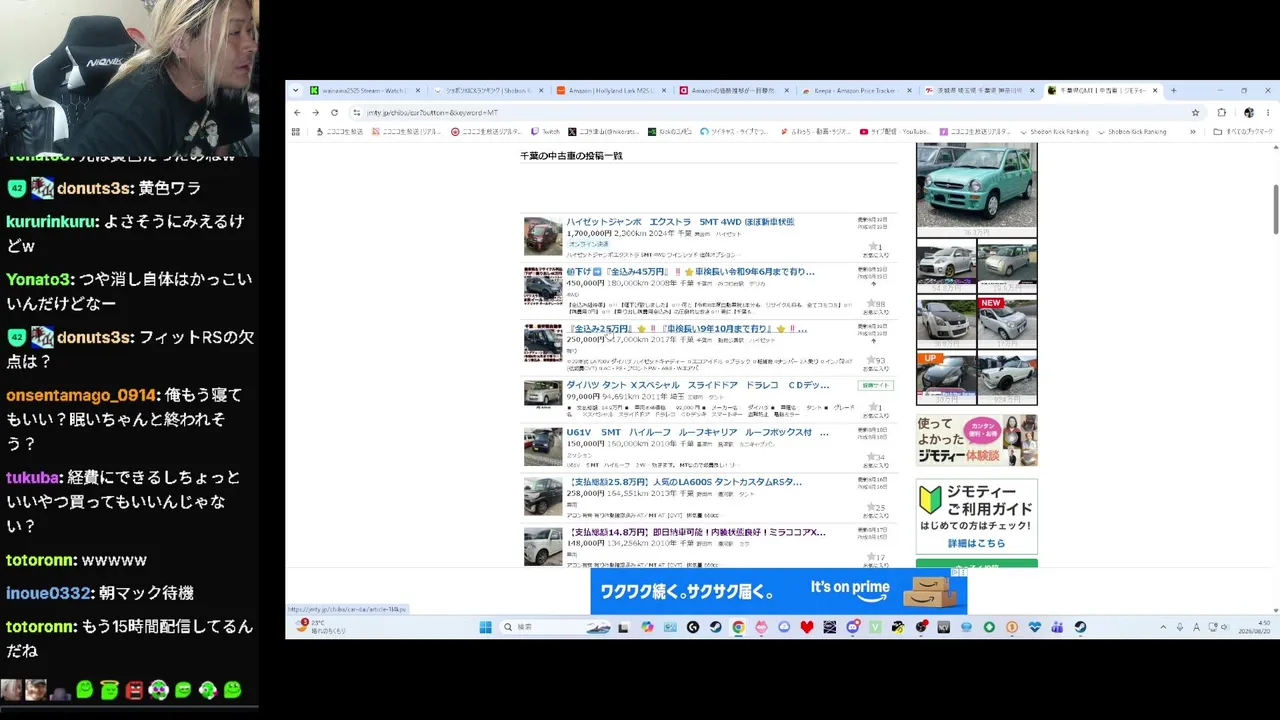Click the browser back arrow
This screenshot has height=720, width=1280.
tap(297, 112)
